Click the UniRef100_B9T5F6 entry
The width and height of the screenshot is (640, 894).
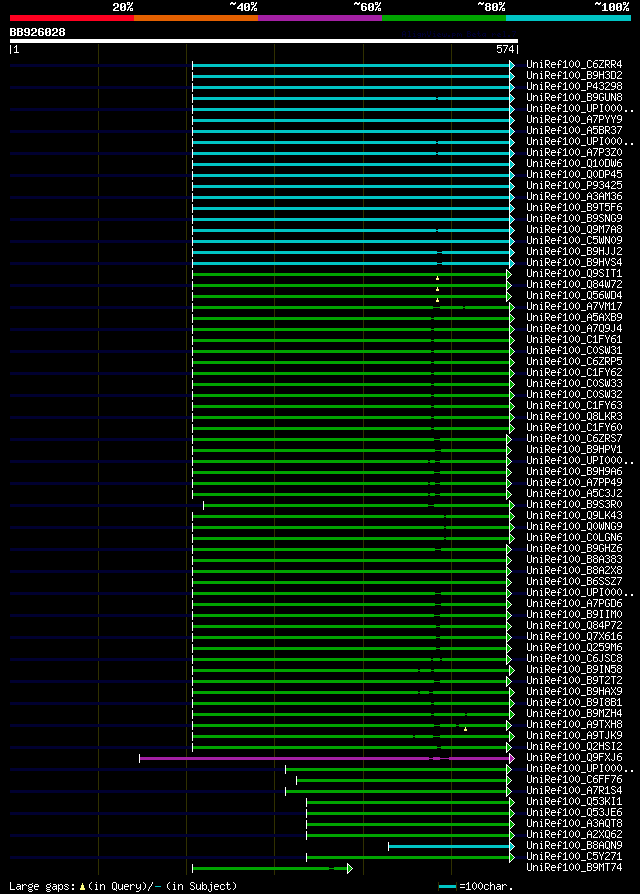click(574, 208)
